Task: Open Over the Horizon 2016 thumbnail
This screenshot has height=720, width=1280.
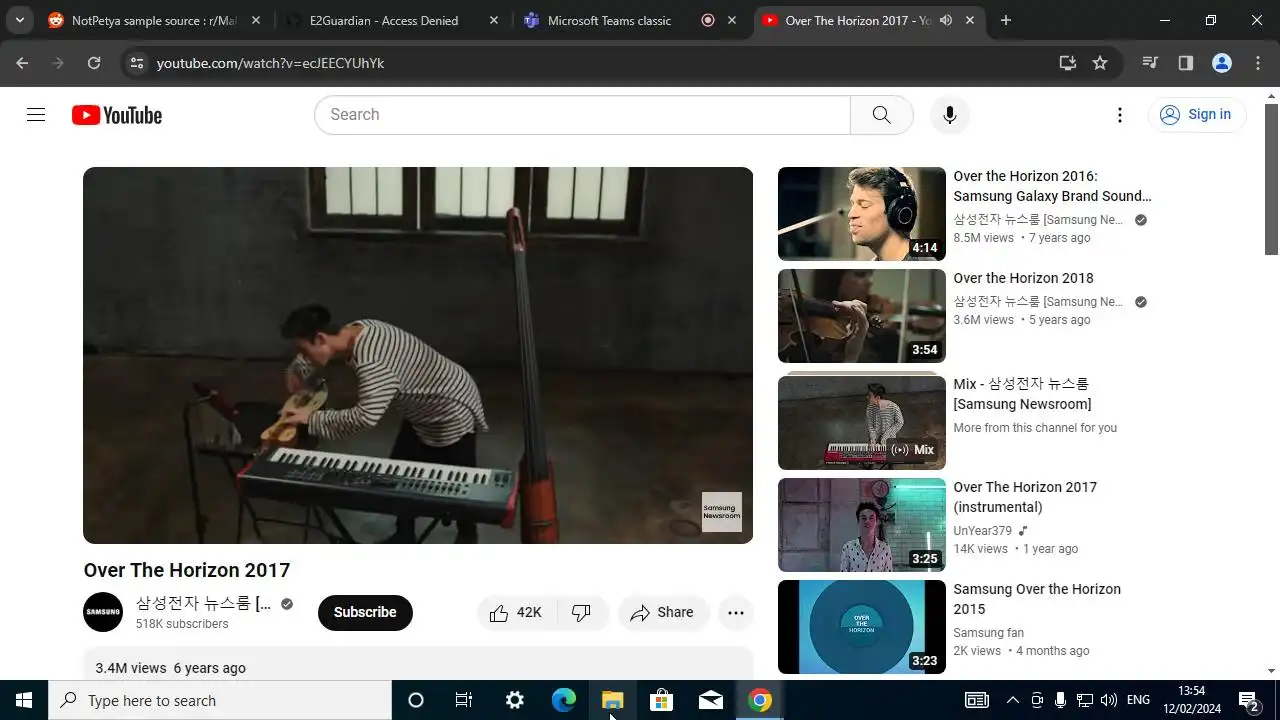Action: (862, 214)
